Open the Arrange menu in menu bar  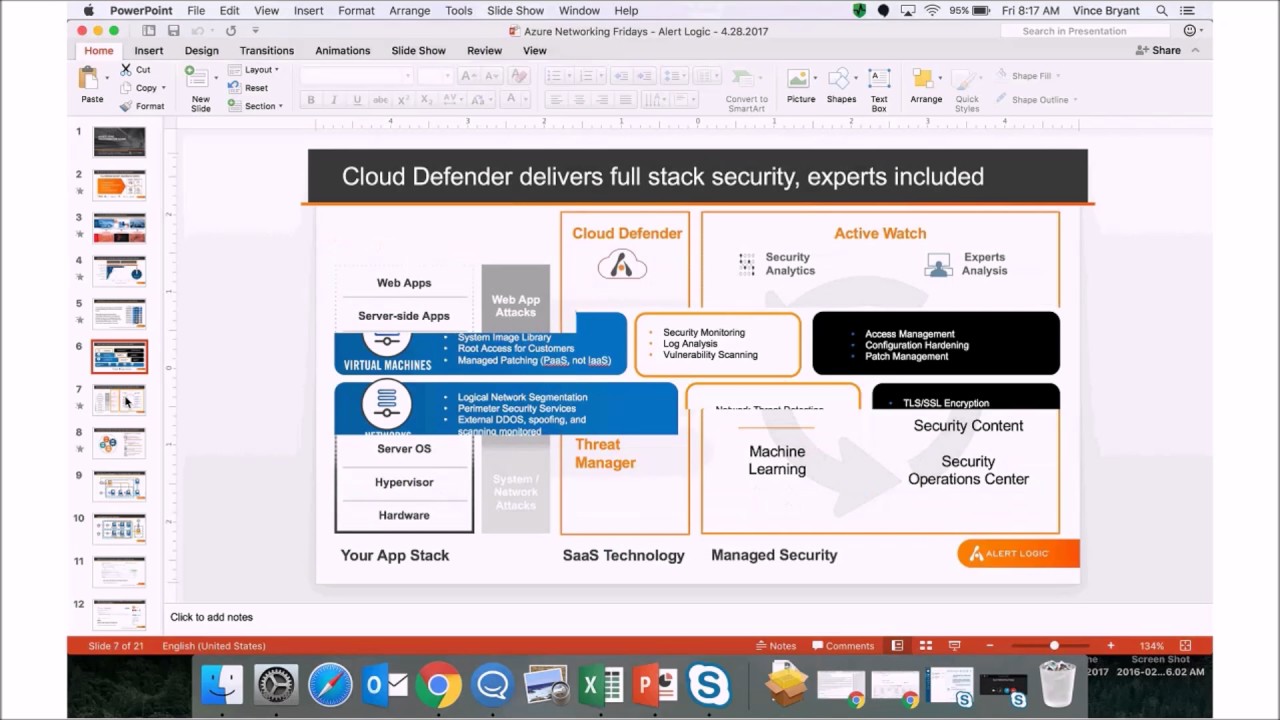click(x=409, y=10)
